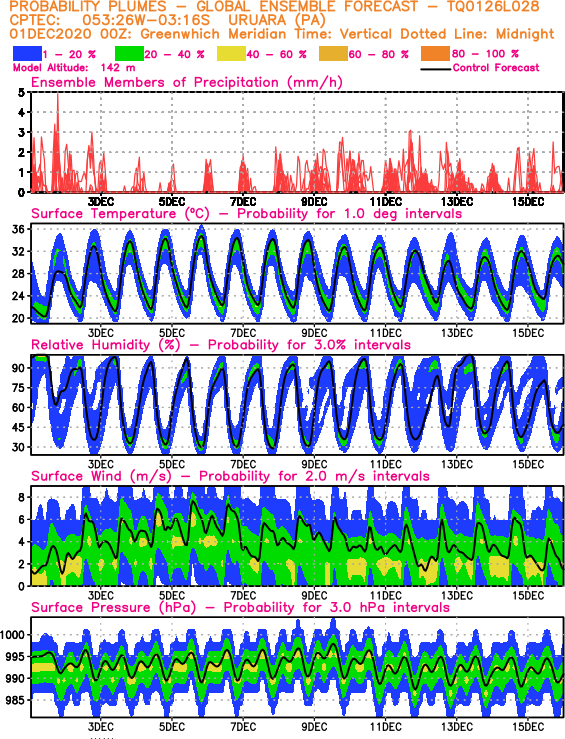The width and height of the screenshot is (565, 739).
Task: Click the blue 1–20% legend swatch
Action: coord(27,54)
